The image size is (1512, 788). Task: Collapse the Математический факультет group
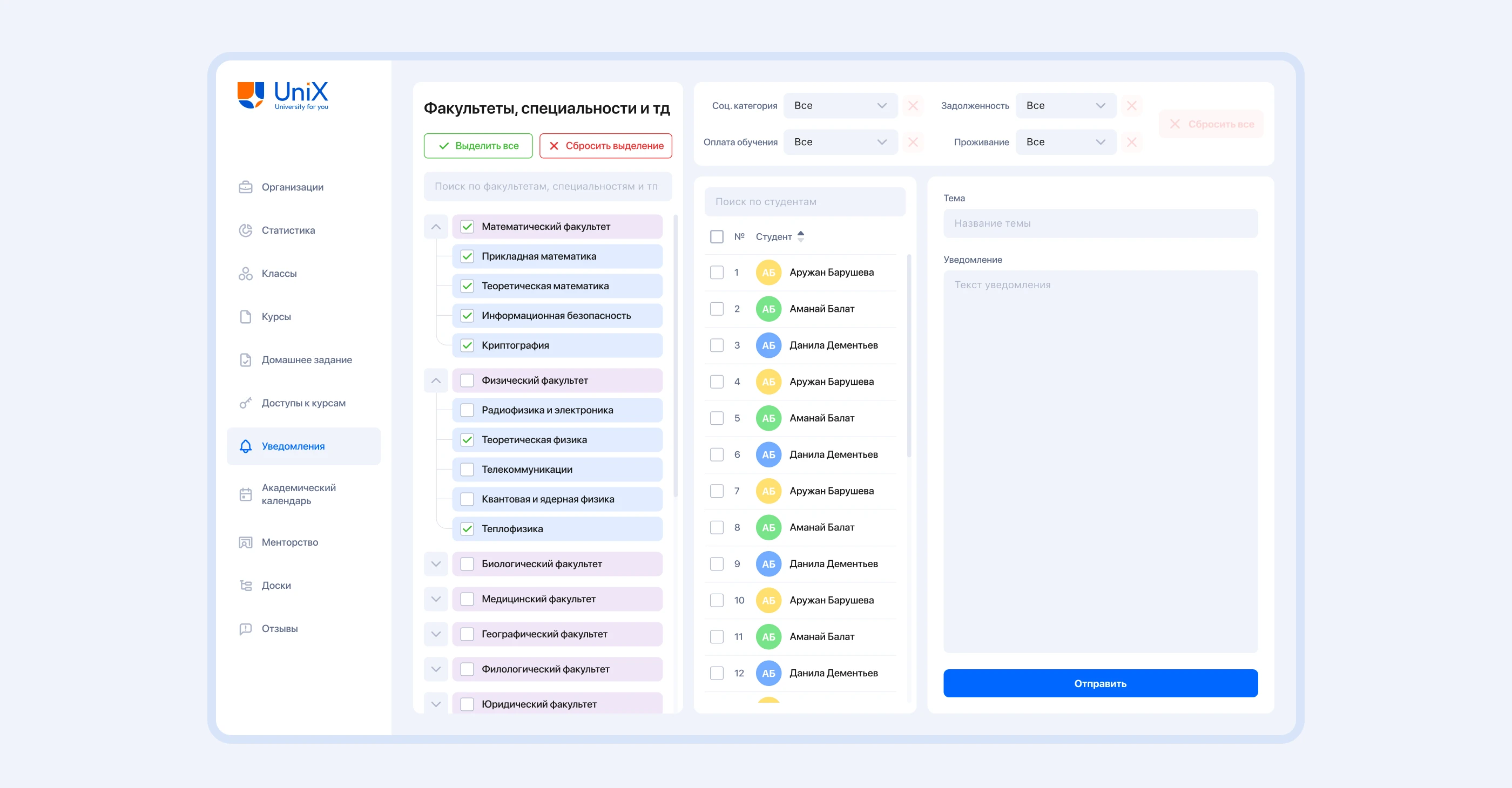point(436,227)
